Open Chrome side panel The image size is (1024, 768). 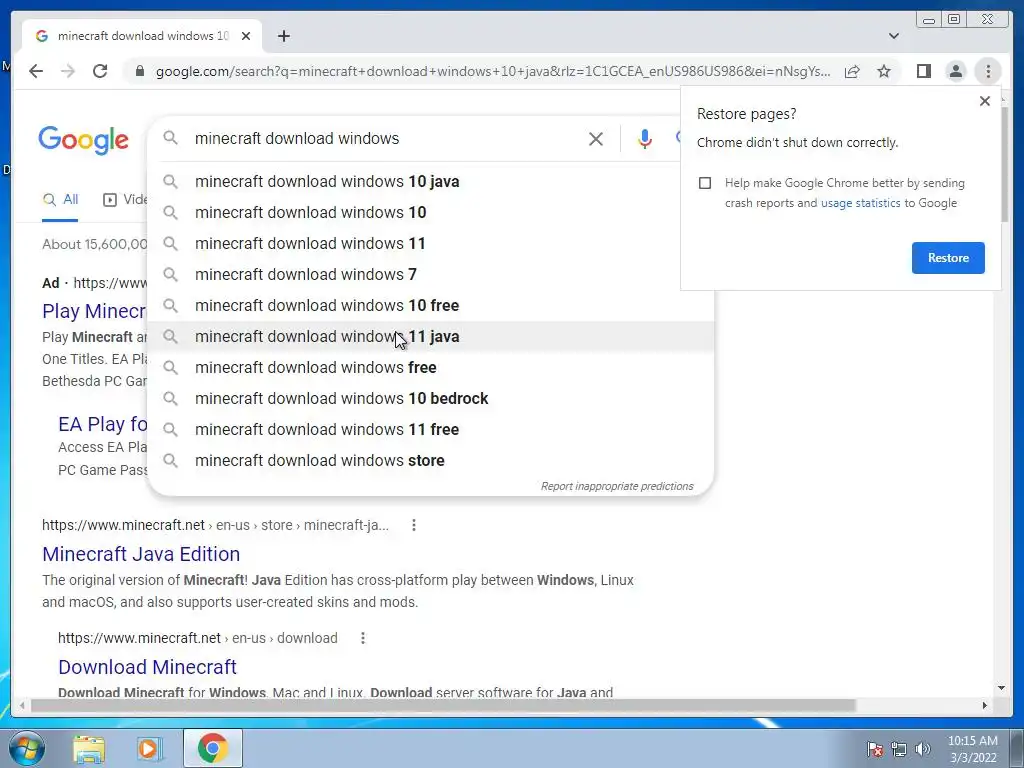pos(923,71)
